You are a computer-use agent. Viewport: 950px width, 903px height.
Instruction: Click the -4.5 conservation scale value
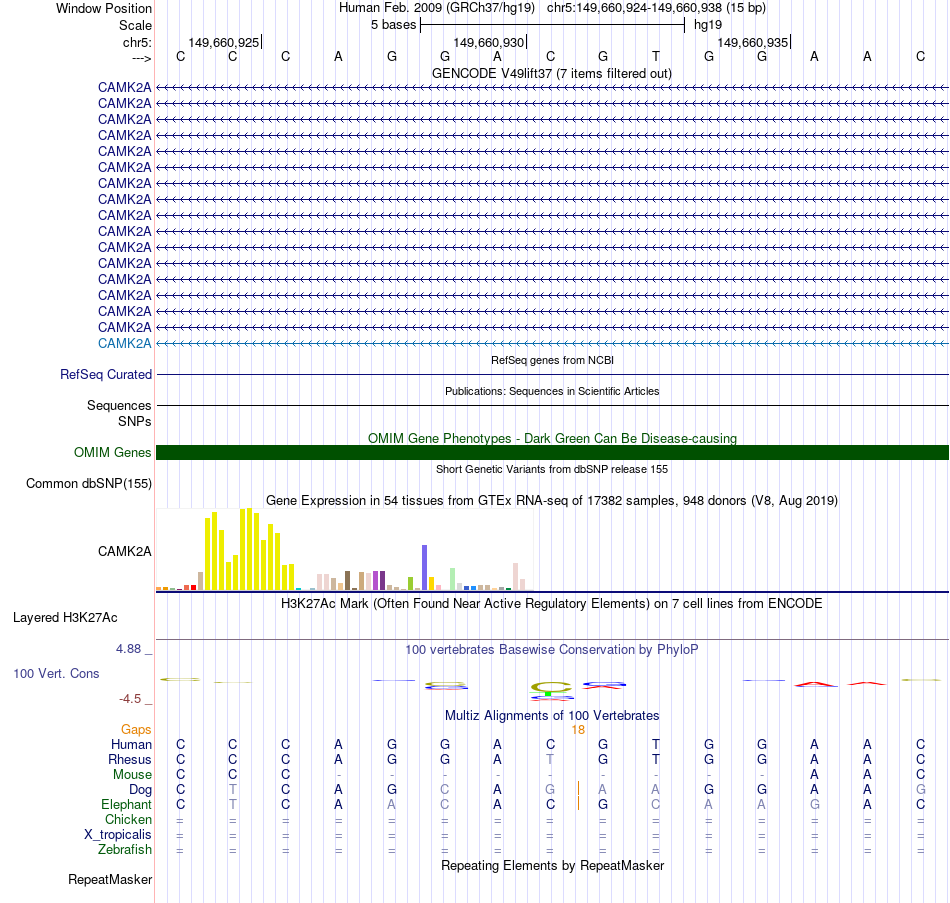(130, 699)
